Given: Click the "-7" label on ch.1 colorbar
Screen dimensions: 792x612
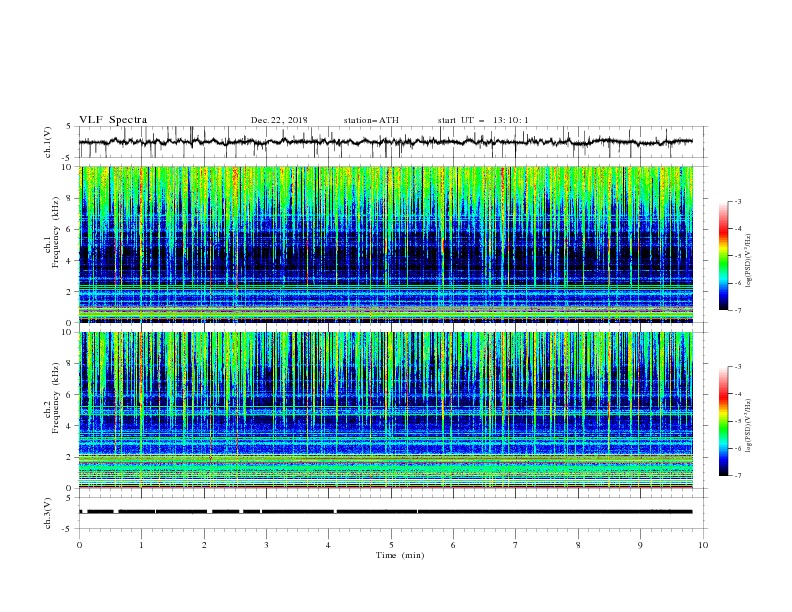Looking at the screenshot, I should pos(737,310).
